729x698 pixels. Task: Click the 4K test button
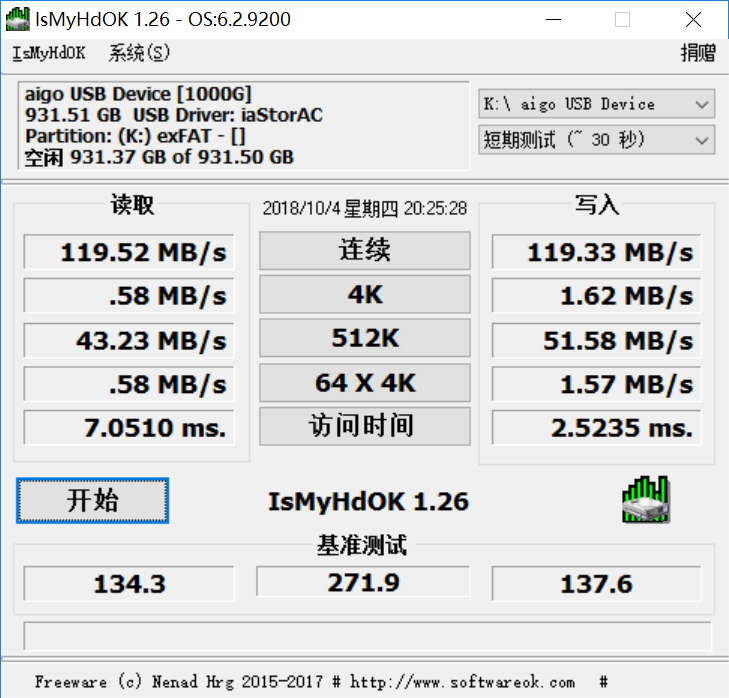(364, 295)
